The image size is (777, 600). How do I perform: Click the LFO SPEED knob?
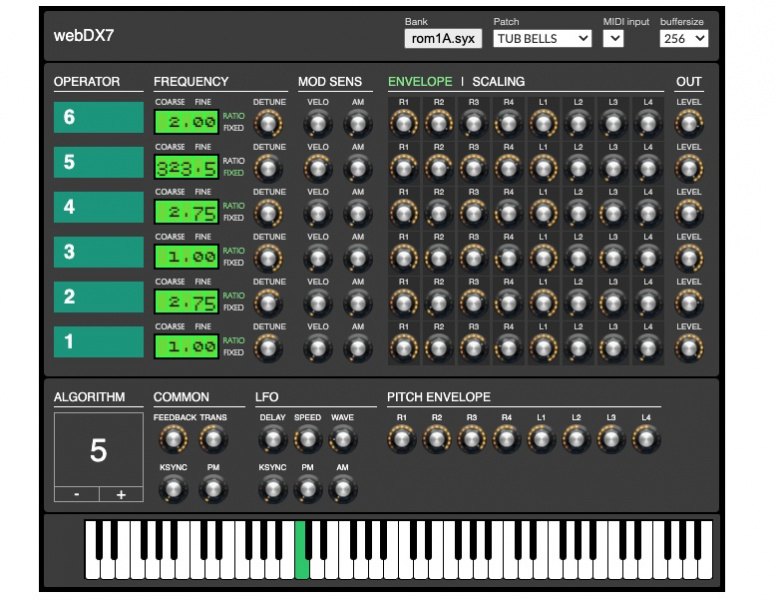click(x=308, y=439)
